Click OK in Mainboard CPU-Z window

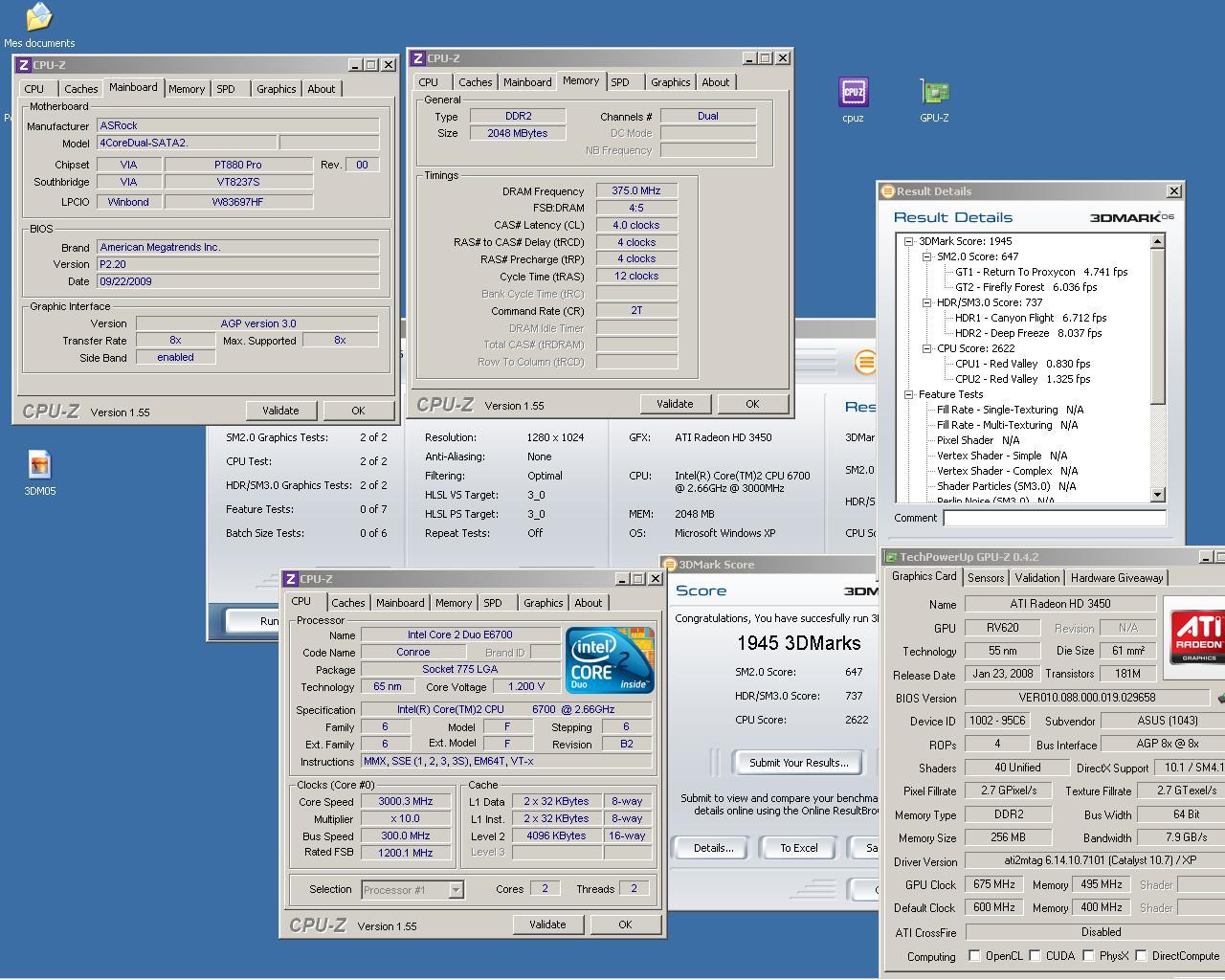[358, 411]
